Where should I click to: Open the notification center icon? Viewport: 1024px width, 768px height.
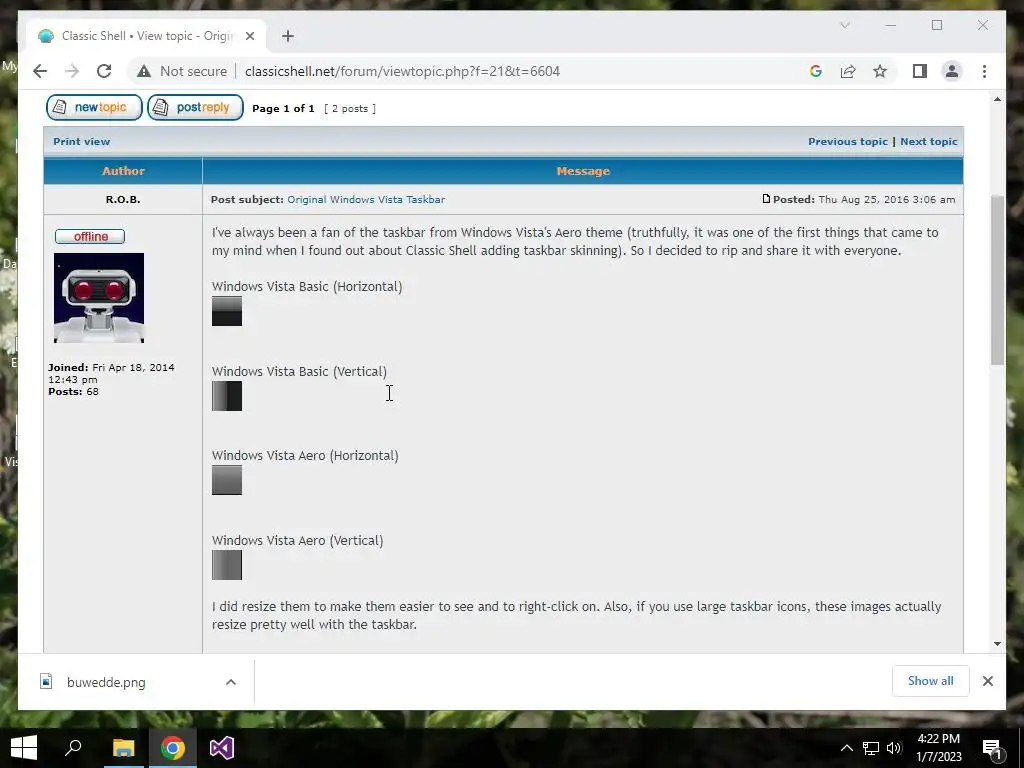[x=993, y=748]
